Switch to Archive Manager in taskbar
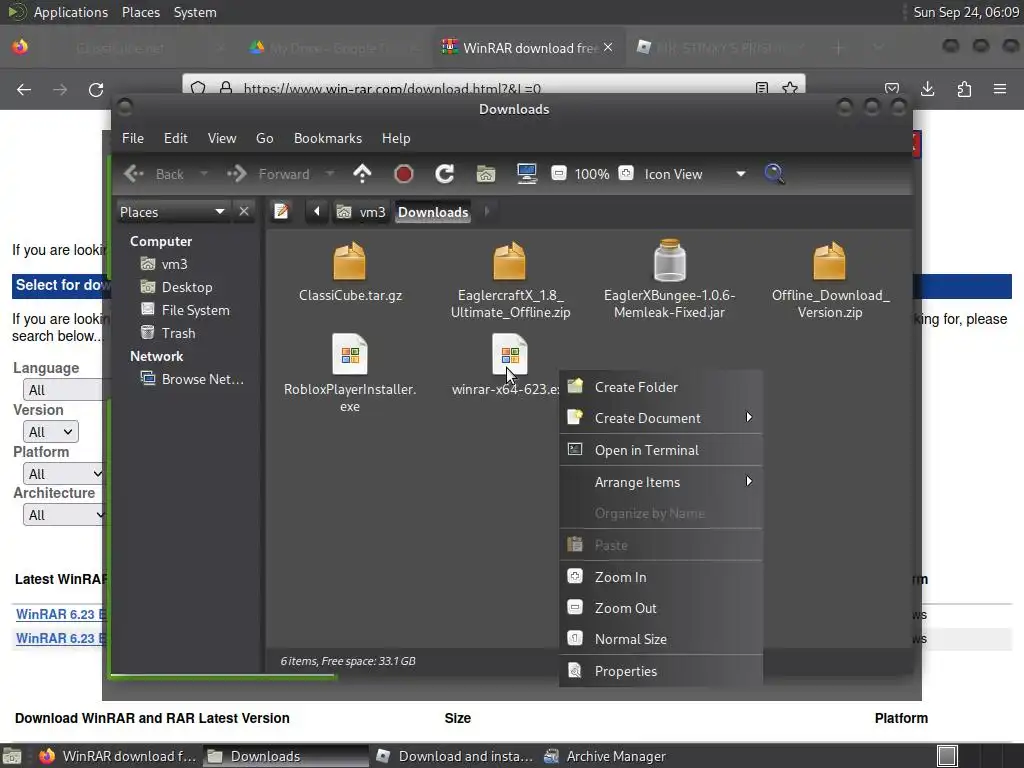This screenshot has width=1024, height=768. pyautogui.click(x=605, y=756)
